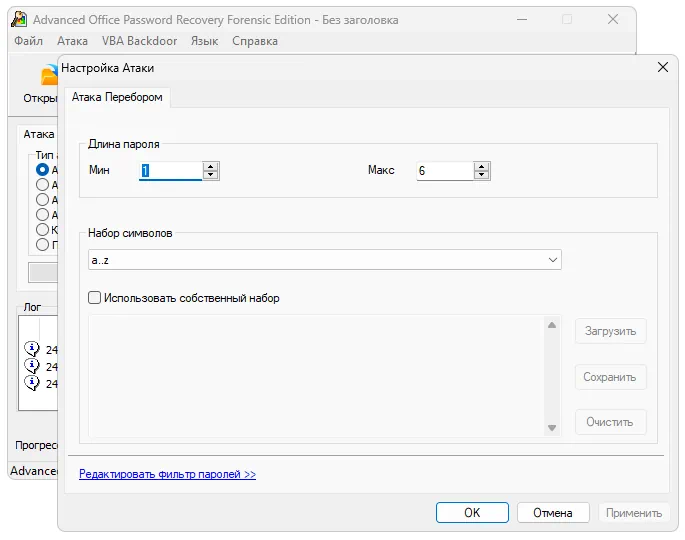
Task: Click second info log entry icon
Action: click(x=32, y=366)
